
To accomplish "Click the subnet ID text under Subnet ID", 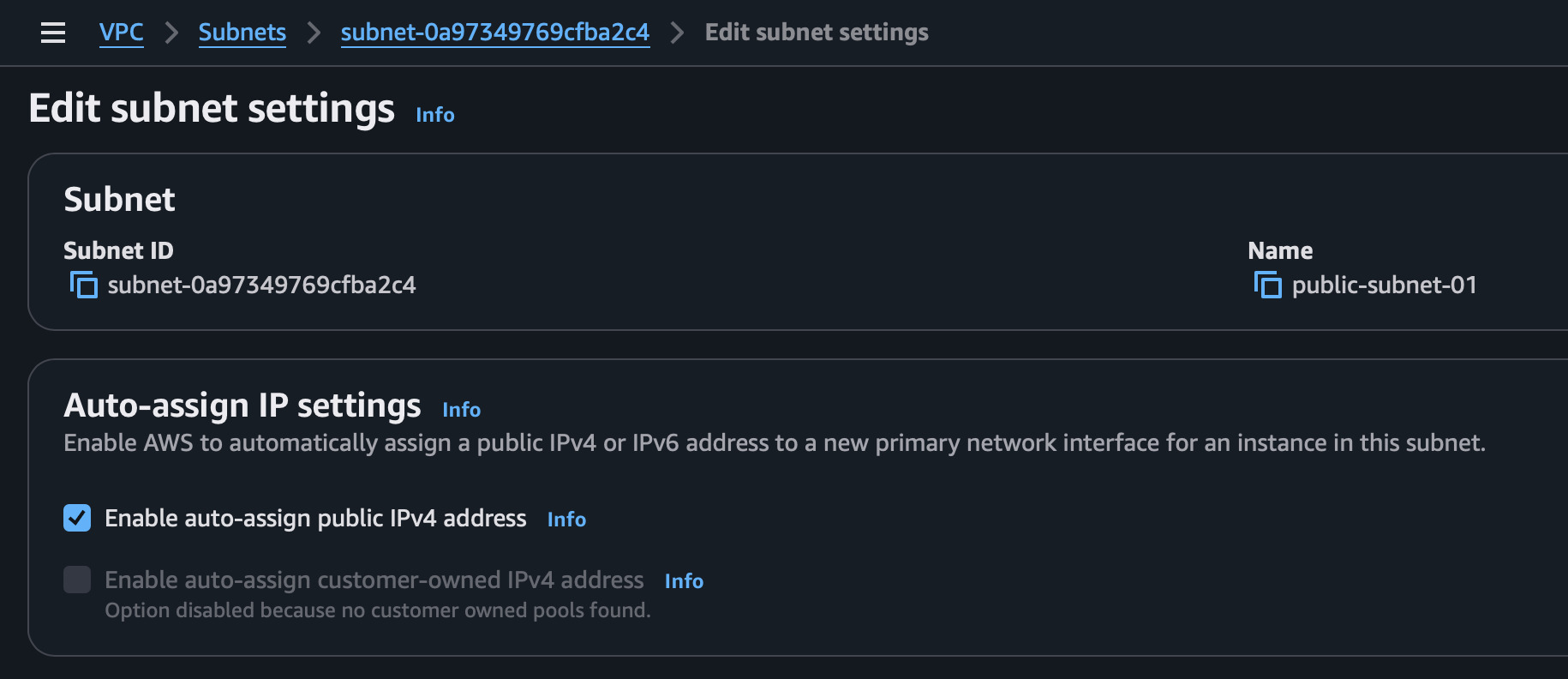I will (261, 285).
